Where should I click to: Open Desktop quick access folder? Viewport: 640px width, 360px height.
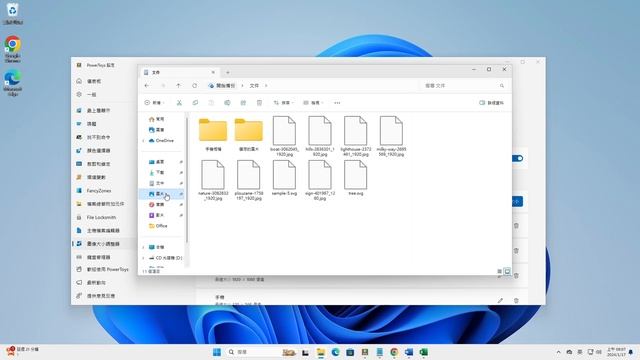click(157, 162)
